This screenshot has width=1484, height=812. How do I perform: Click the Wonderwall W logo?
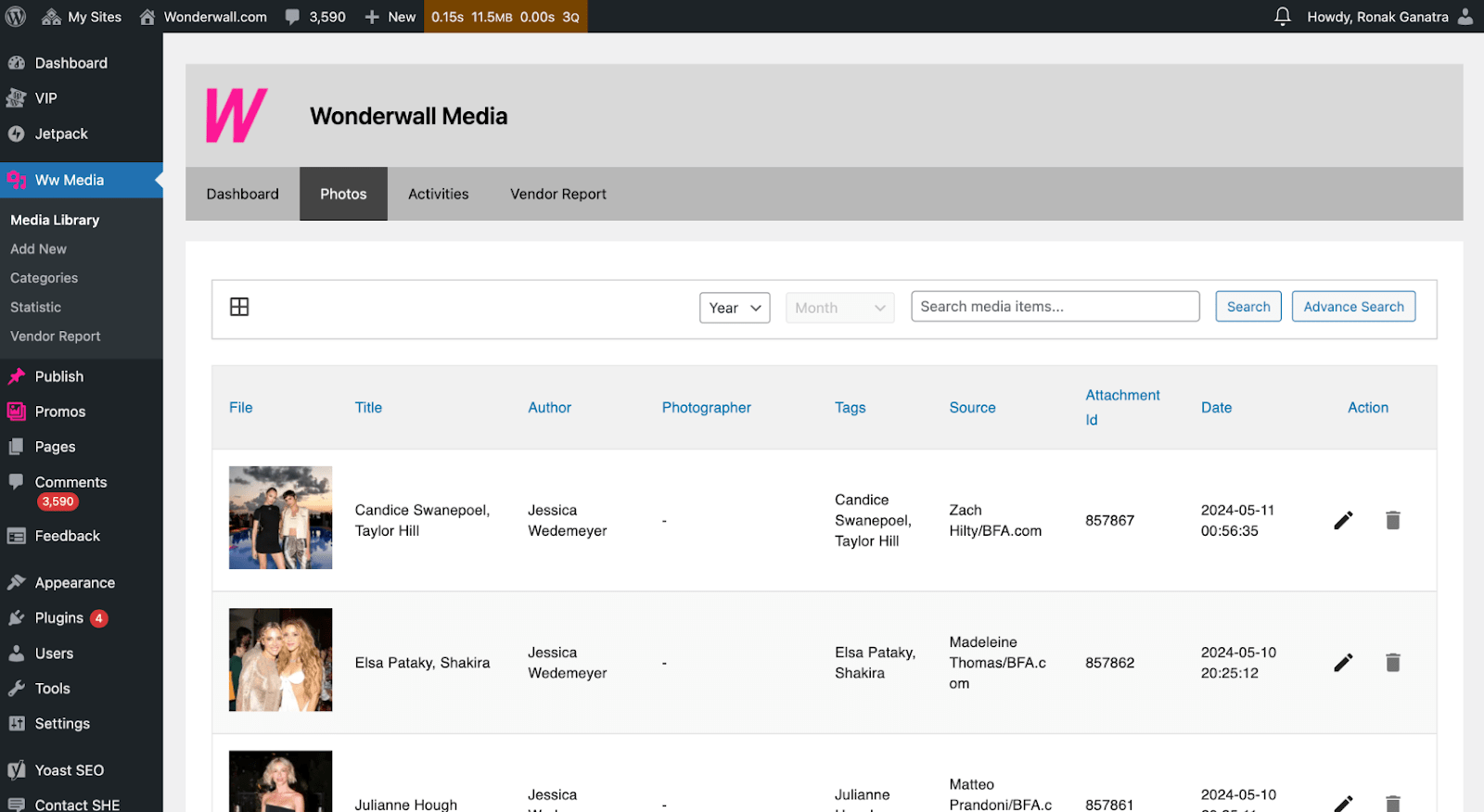pyautogui.click(x=236, y=116)
